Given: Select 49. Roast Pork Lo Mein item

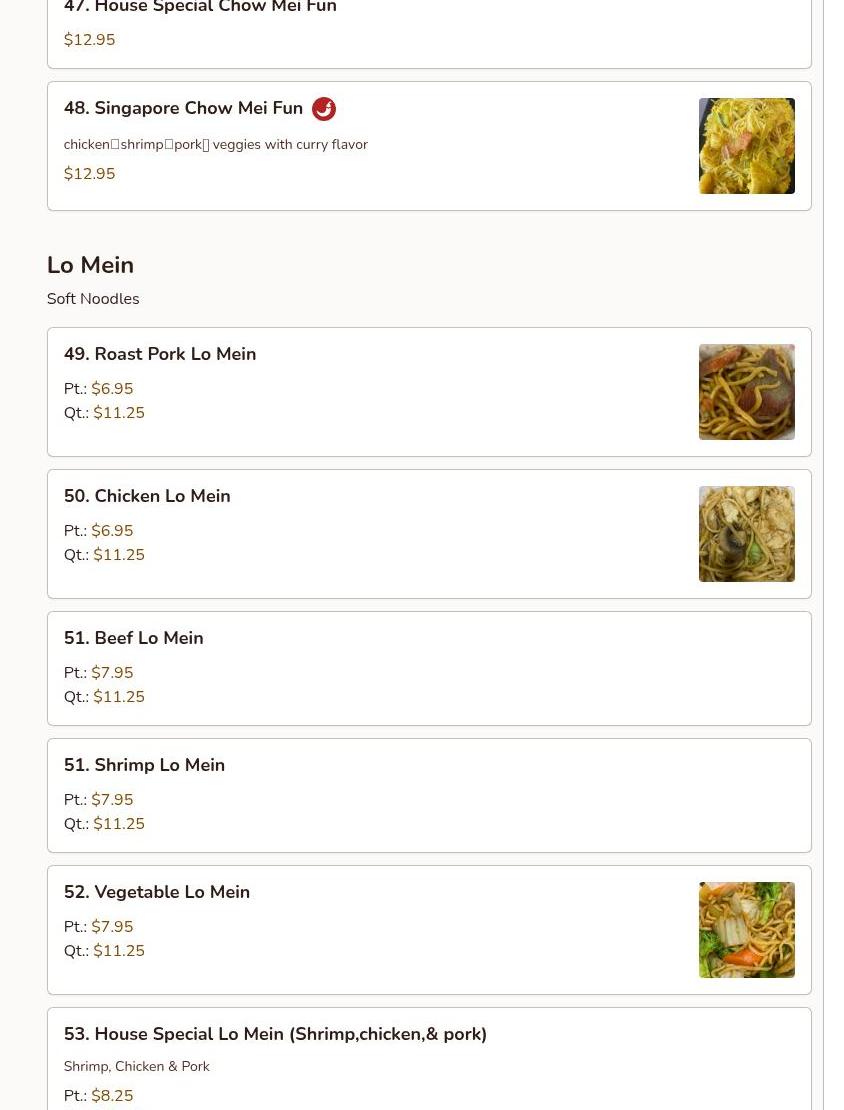Looking at the screenshot, I should [x=429, y=392].
